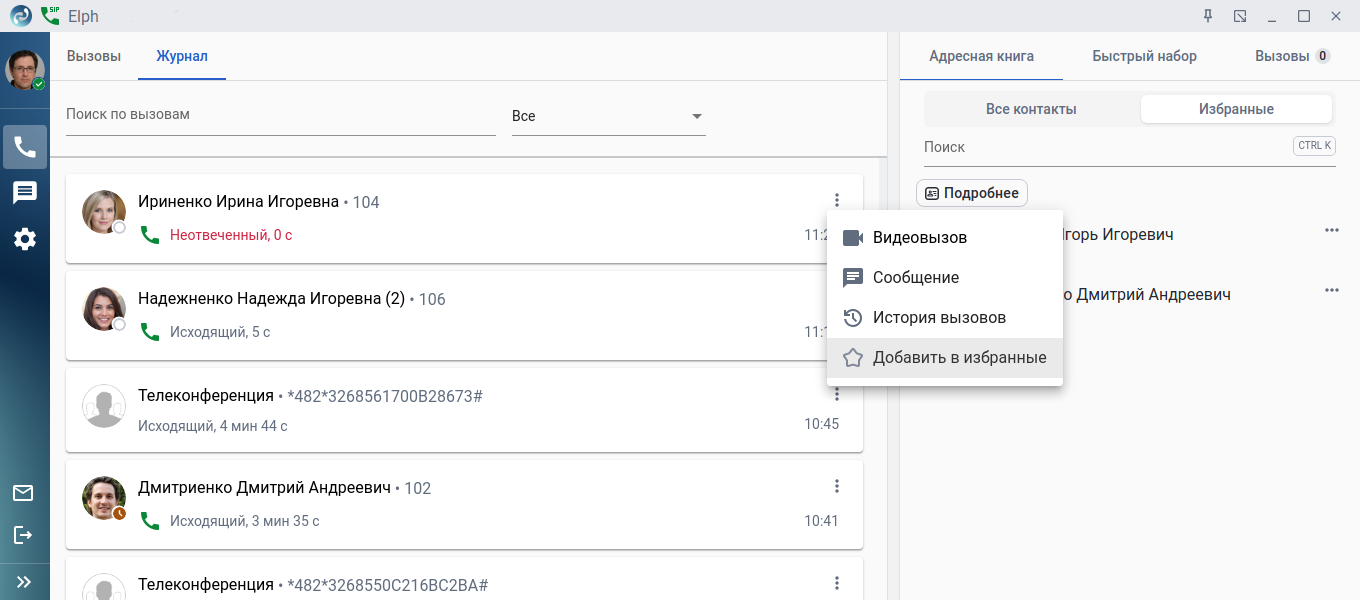Open the chat messages sidebar icon
Viewport: 1360px width, 600px height.
pyautogui.click(x=25, y=193)
